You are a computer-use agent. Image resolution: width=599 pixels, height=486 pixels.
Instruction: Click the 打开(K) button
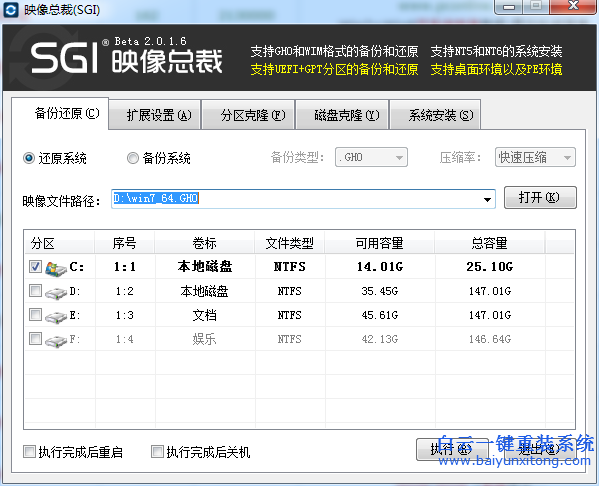(x=540, y=198)
